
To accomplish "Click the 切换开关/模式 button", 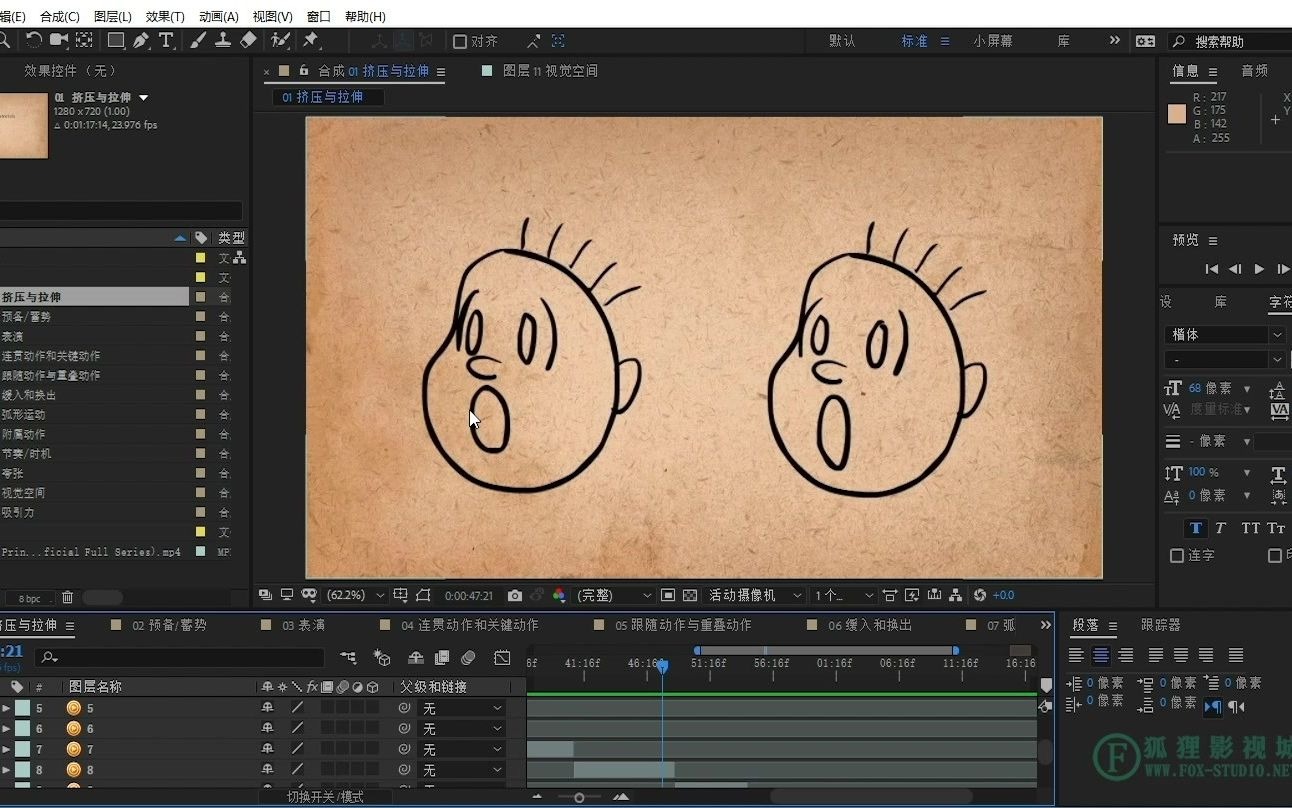I will (x=325, y=797).
